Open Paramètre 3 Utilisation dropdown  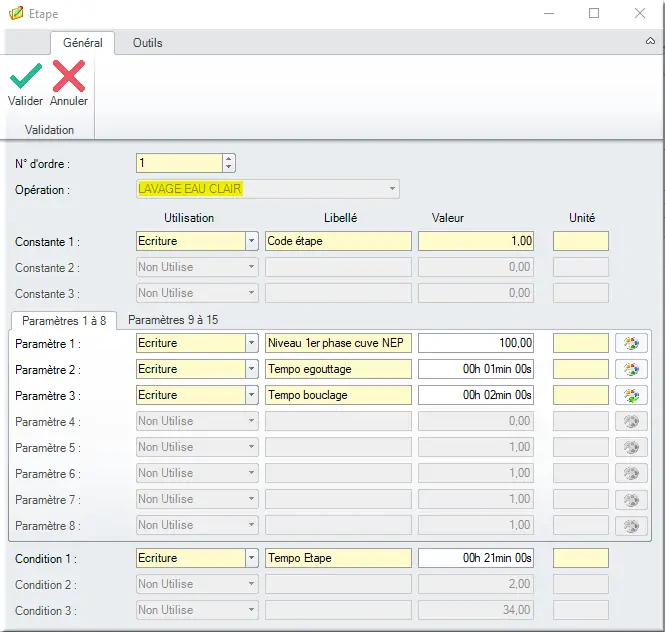tap(251, 395)
